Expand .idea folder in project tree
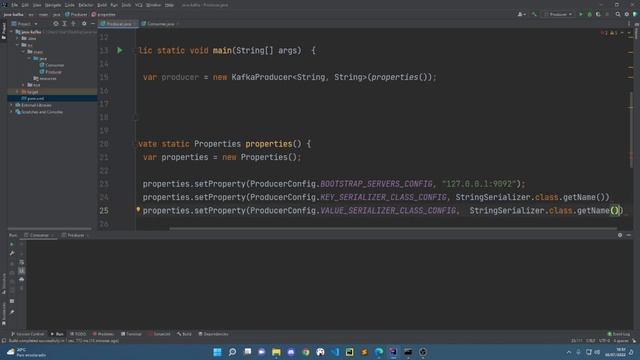This screenshot has height=360, width=640. (18, 38)
